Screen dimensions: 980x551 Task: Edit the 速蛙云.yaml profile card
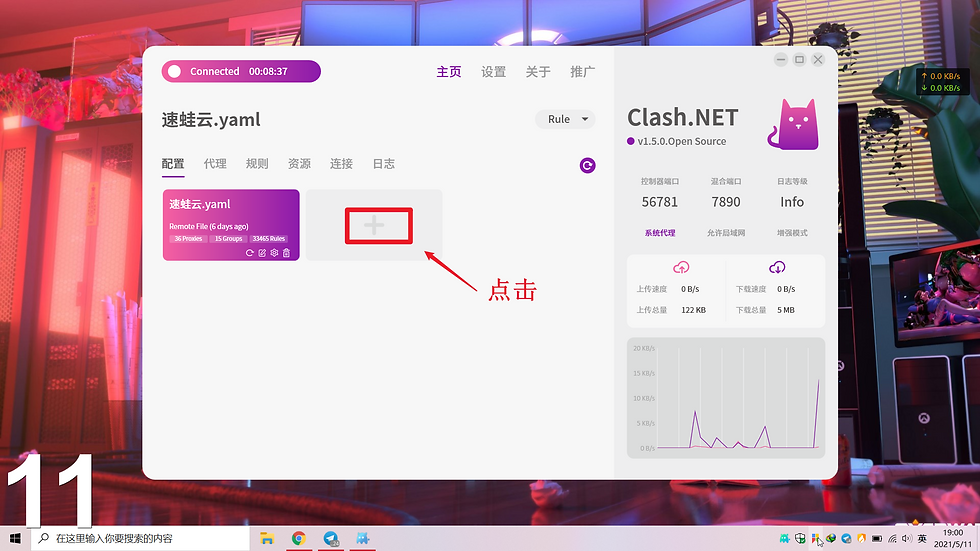tap(262, 253)
